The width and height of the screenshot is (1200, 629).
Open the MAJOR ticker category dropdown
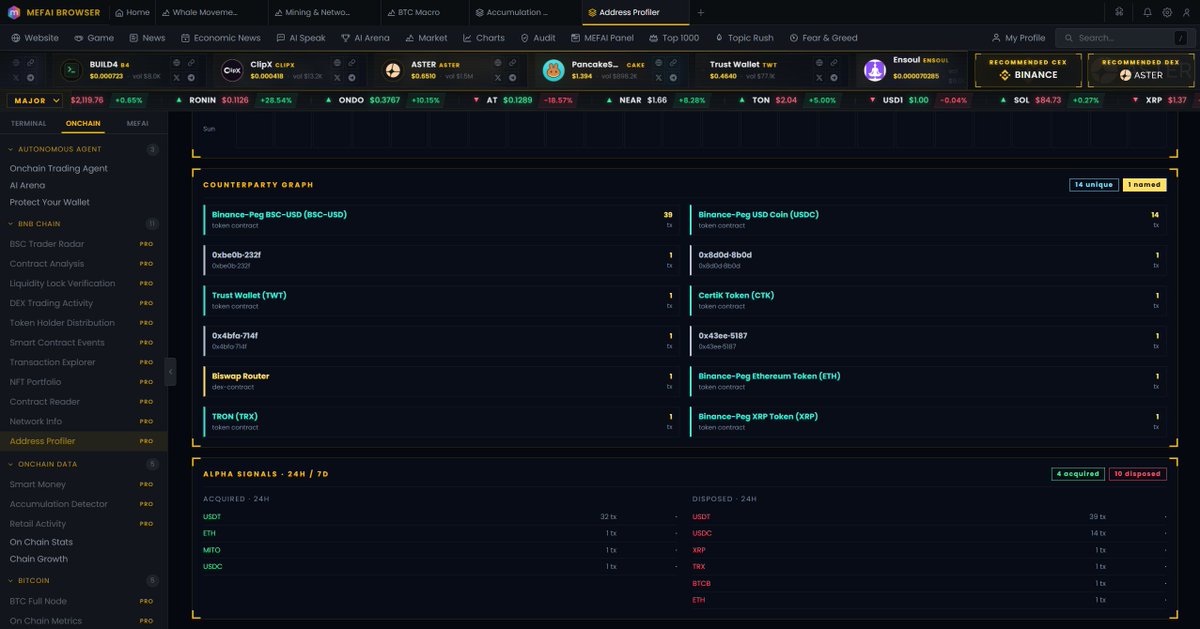[35, 100]
